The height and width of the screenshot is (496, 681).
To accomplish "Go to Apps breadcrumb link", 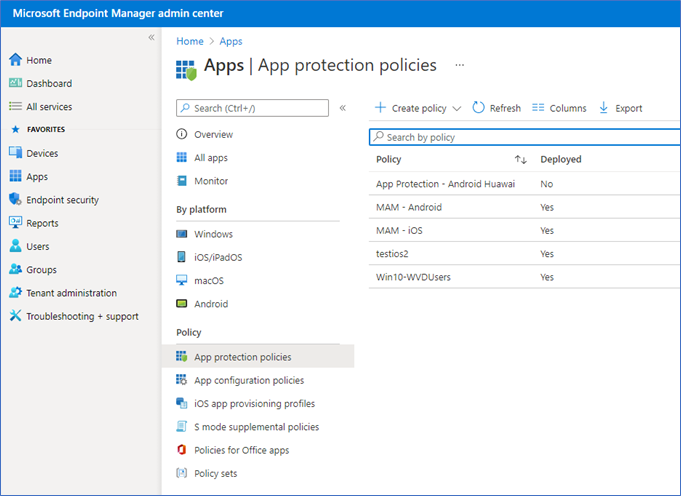I will tap(231, 41).
